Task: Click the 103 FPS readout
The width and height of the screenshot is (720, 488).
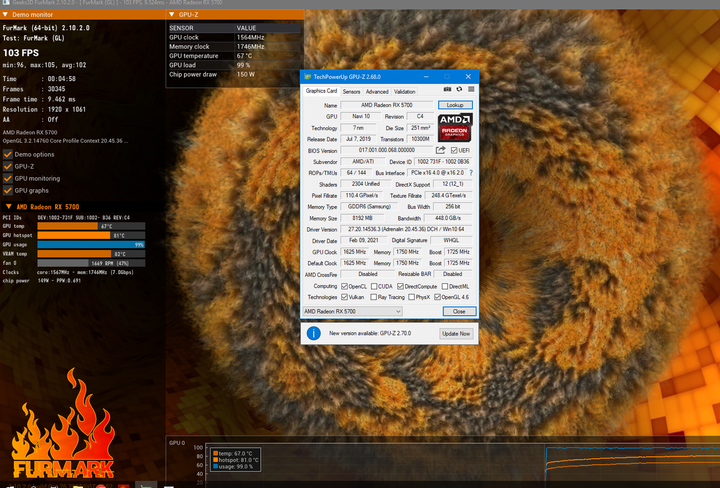Action: 21,53
